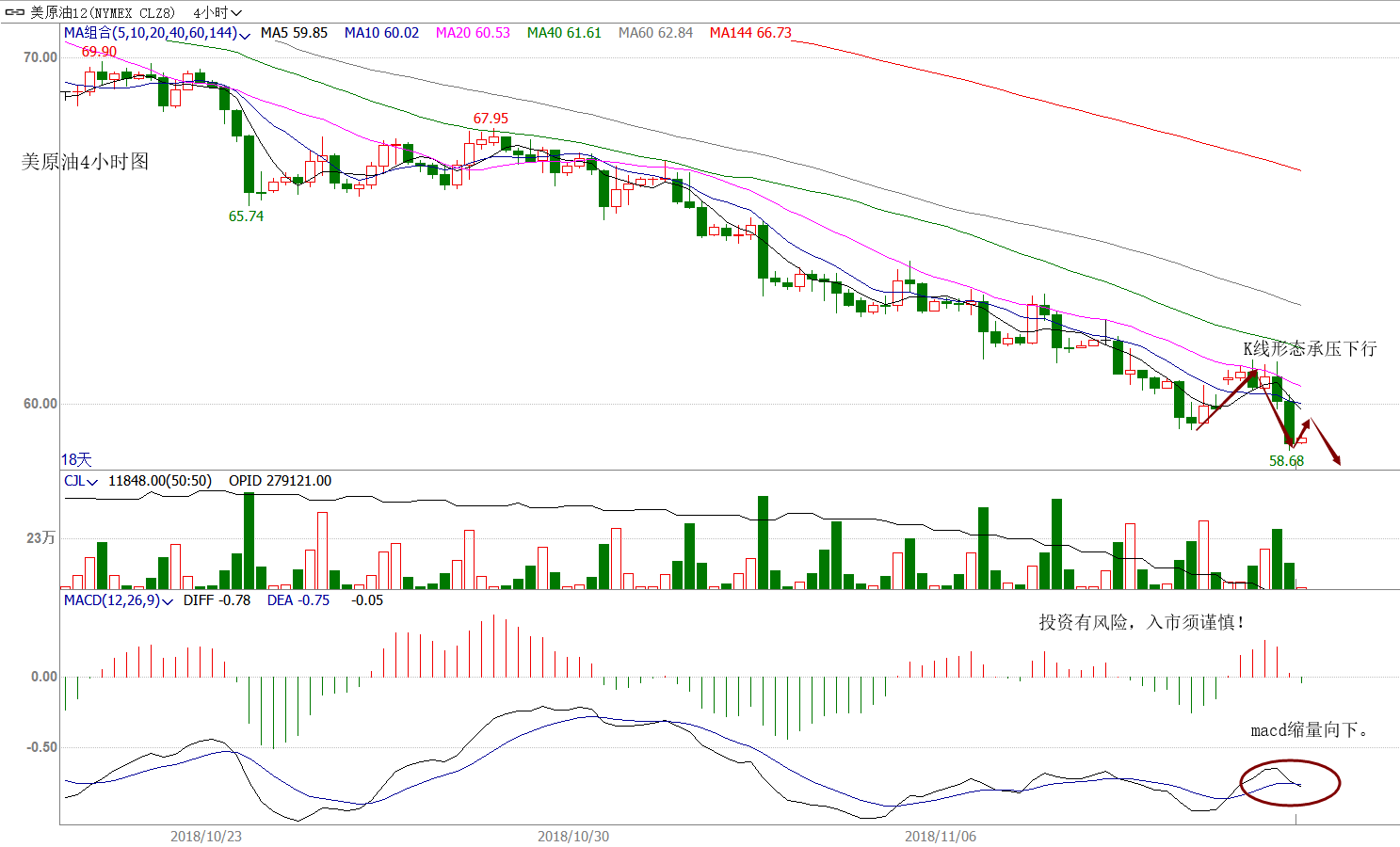Click the 69.90 high price marker

(x=100, y=52)
